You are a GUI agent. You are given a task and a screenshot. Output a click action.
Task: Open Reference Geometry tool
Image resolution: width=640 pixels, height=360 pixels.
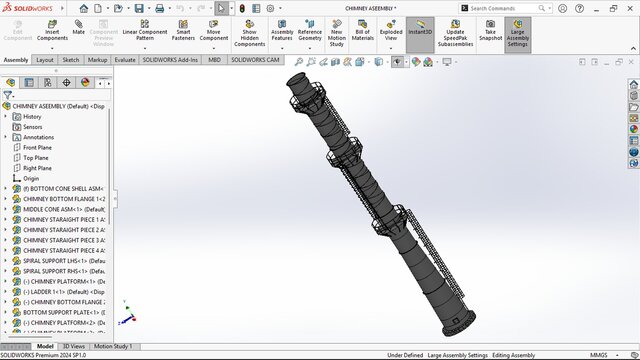coord(310,30)
